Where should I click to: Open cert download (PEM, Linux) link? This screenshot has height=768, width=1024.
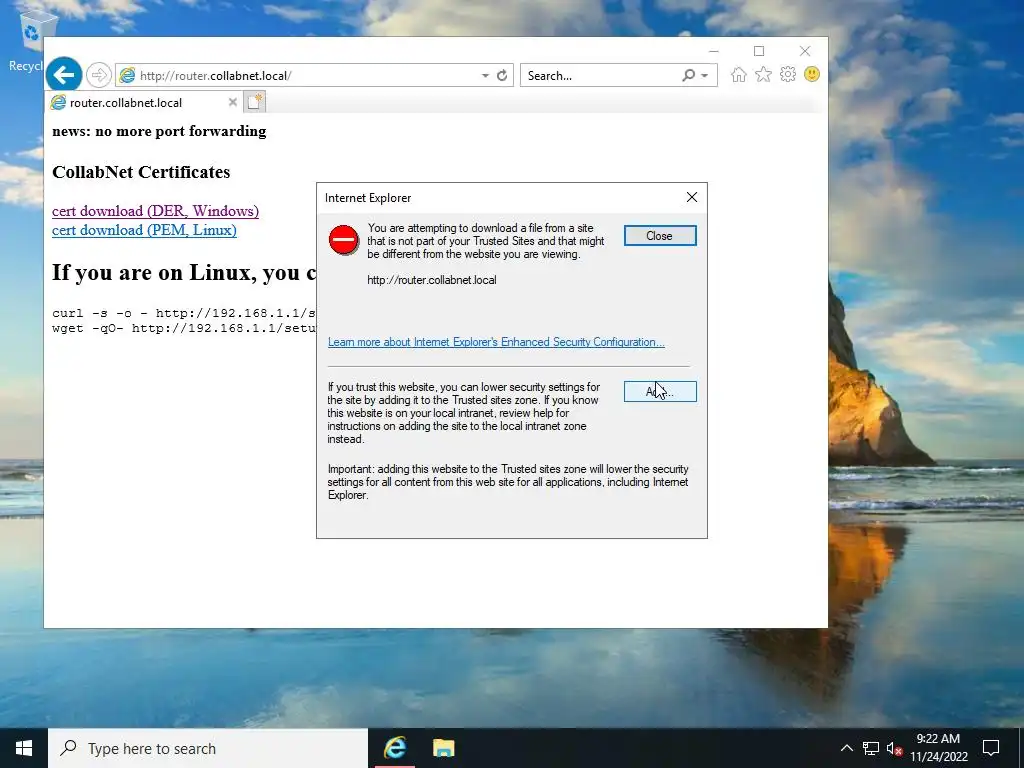point(144,230)
